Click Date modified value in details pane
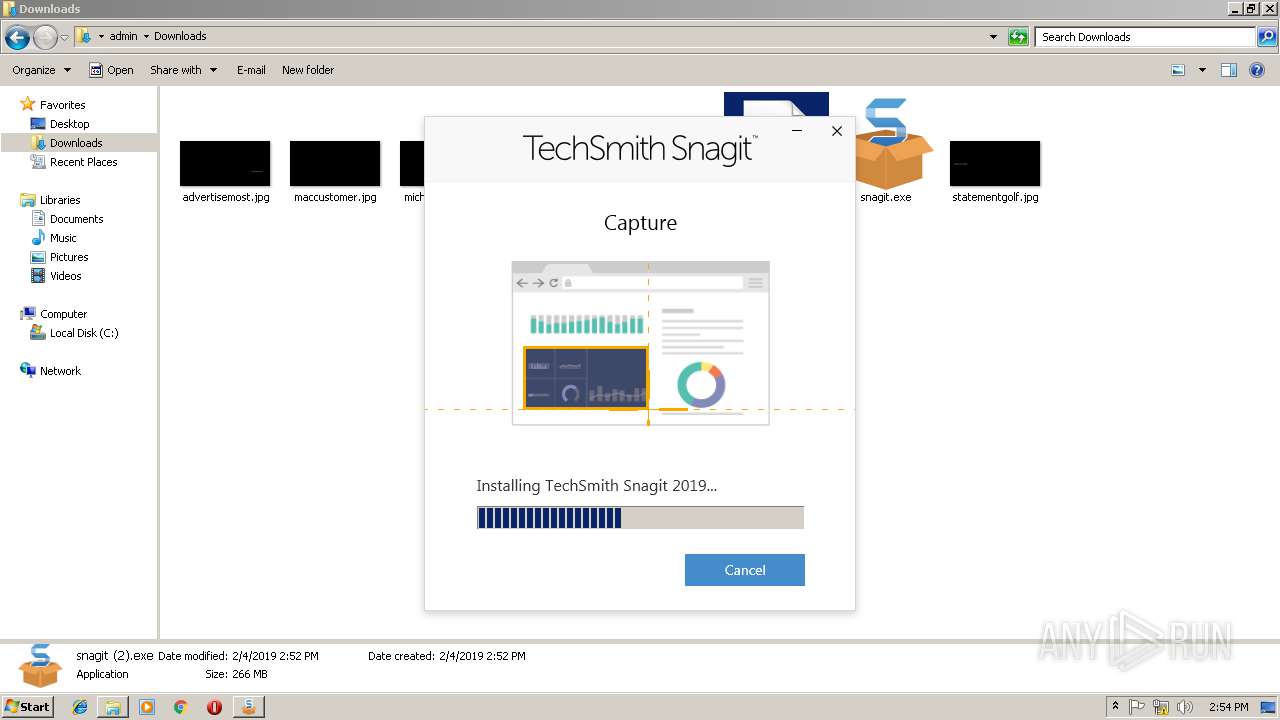The height and width of the screenshot is (720, 1280). pyautogui.click(x=275, y=656)
